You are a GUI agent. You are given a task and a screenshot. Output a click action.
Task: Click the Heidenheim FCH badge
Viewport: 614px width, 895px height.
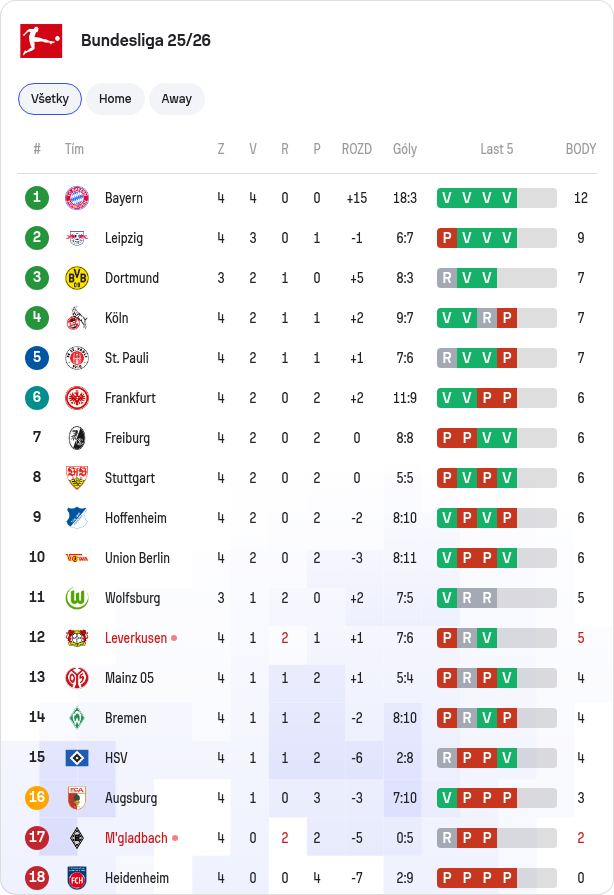click(77, 878)
